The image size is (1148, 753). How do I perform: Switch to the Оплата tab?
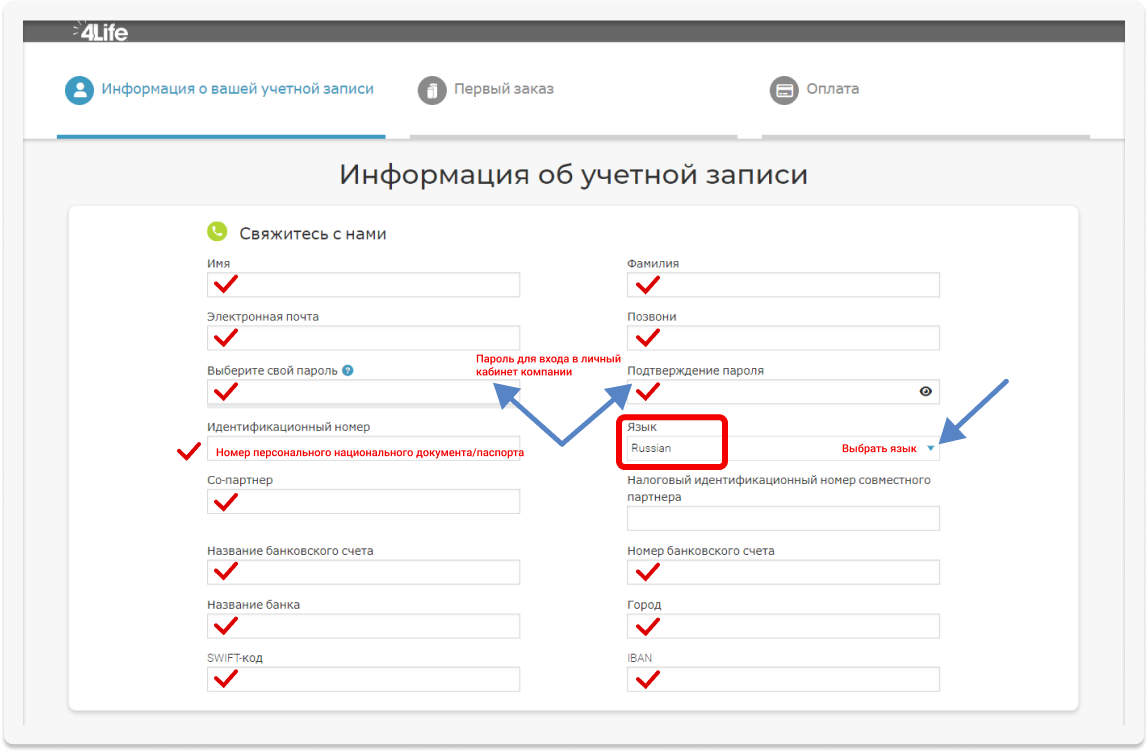(x=832, y=89)
